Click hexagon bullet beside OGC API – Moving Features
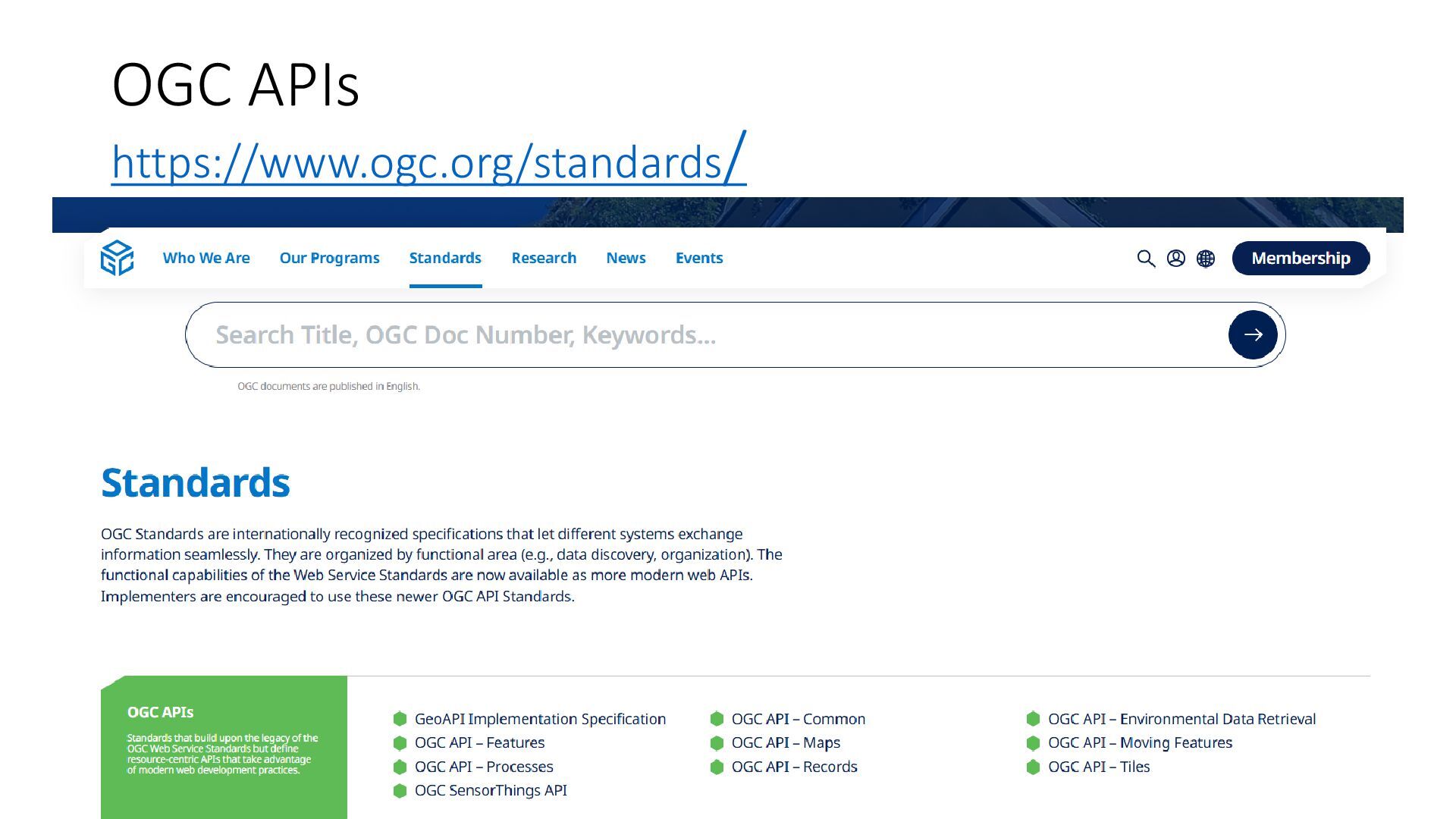The width and height of the screenshot is (1456, 819). (x=1033, y=743)
